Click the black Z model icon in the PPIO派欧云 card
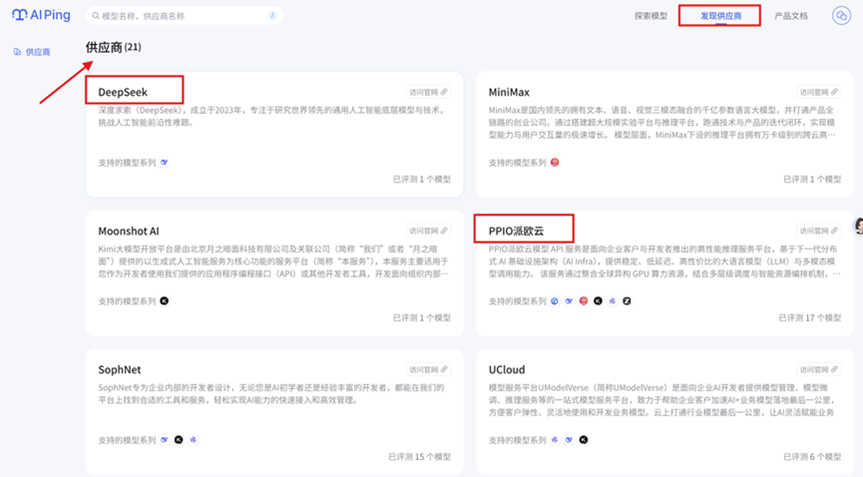Viewport: 863px width, 477px height. [x=626, y=301]
